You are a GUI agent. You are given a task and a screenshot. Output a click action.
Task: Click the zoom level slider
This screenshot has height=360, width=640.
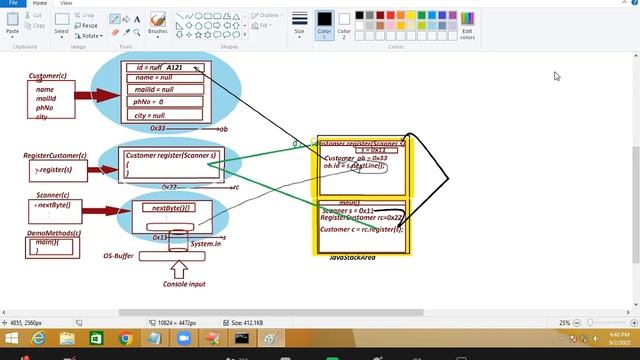coord(589,323)
